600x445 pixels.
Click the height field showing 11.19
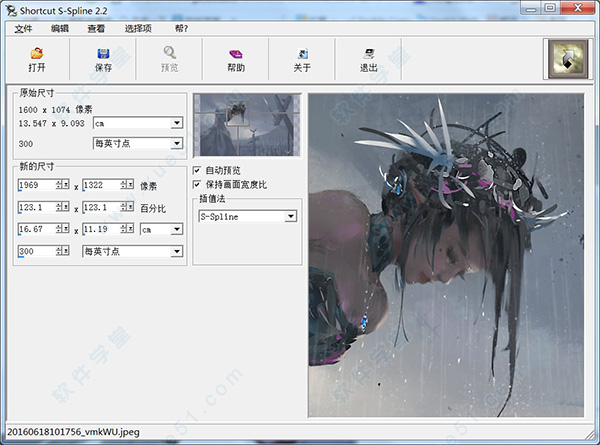click(101, 229)
